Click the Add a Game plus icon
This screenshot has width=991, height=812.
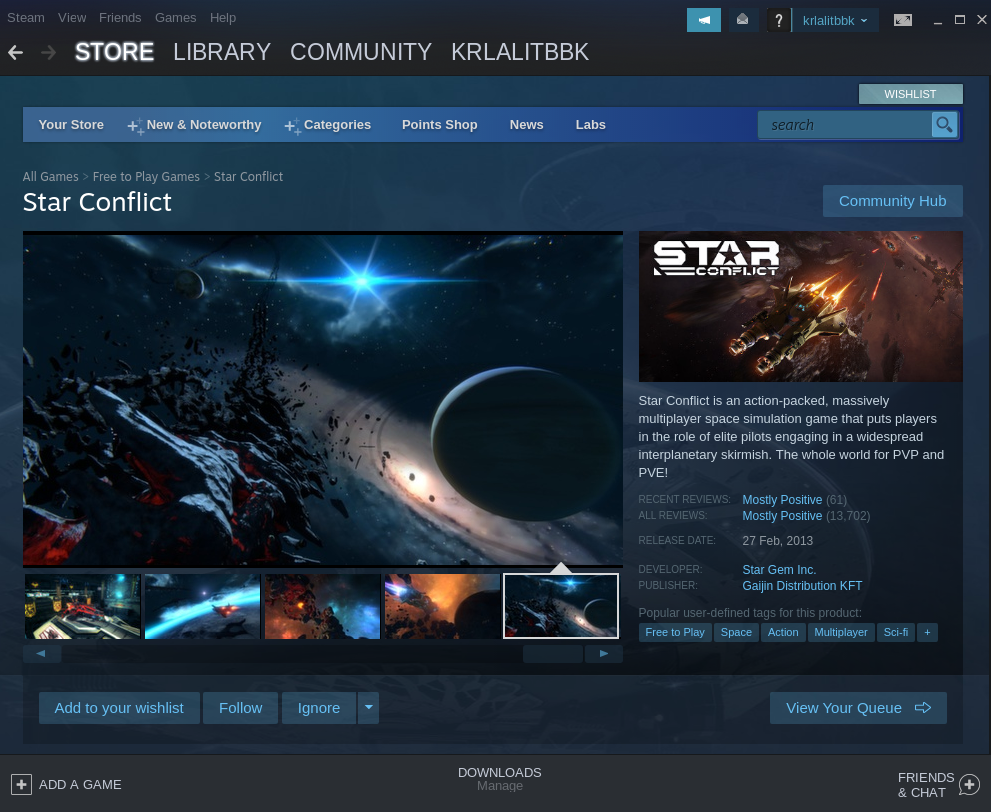click(21, 784)
